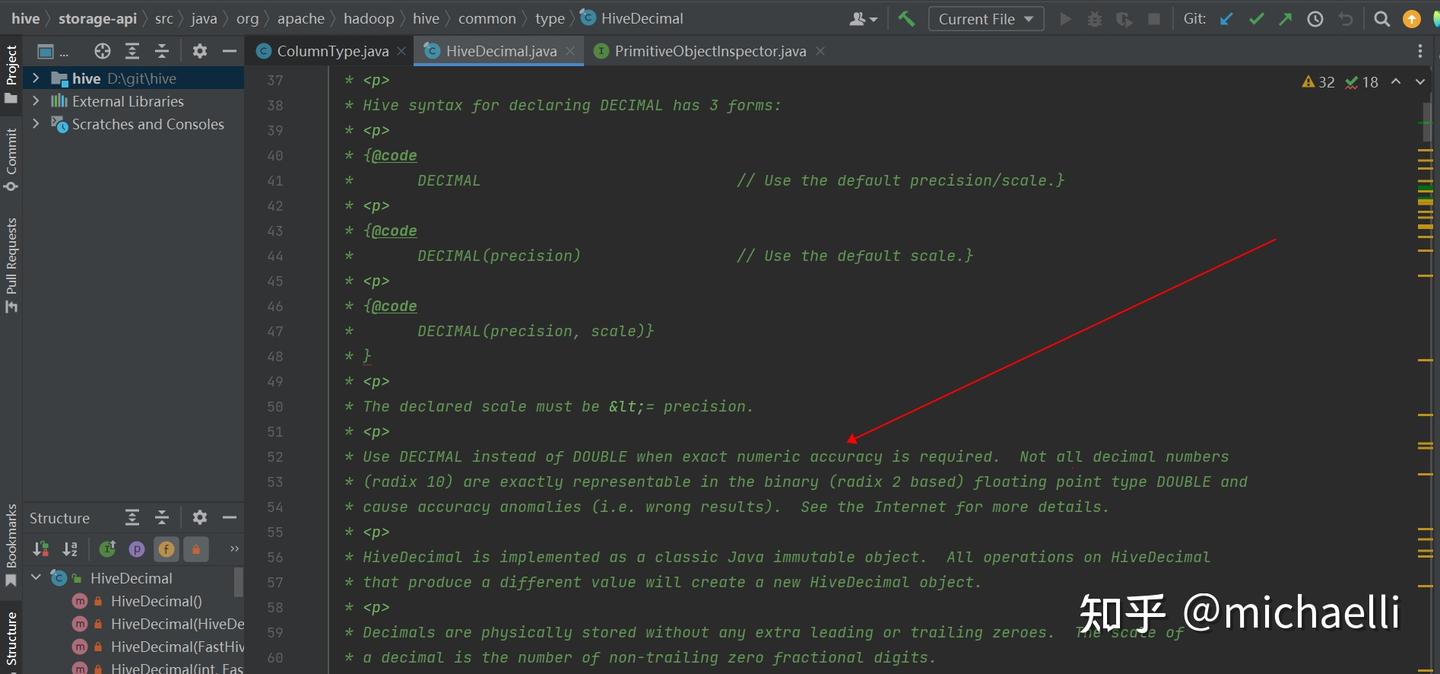
Task: Open Project panel settings gear
Action: [x=200, y=51]
